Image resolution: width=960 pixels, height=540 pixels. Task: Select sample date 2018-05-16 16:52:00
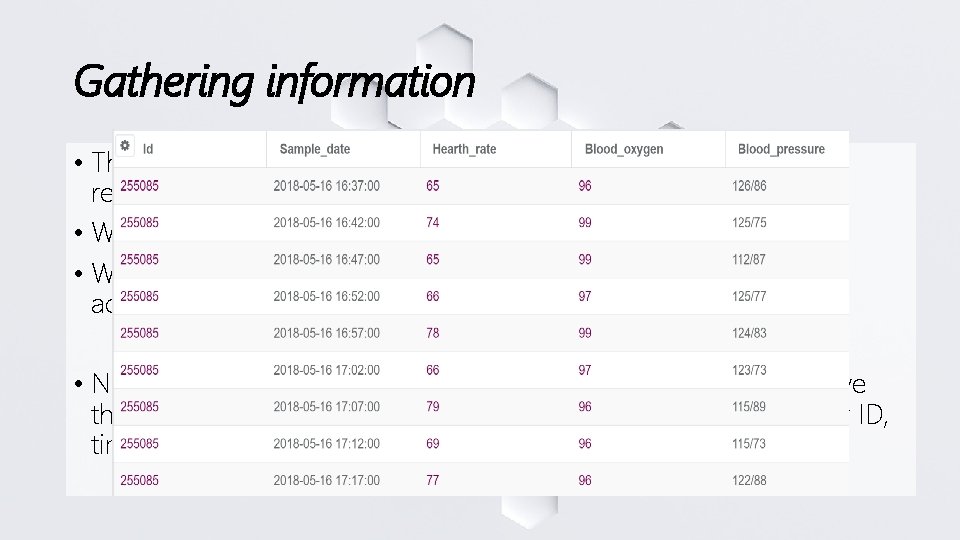[x=326, y=296]
